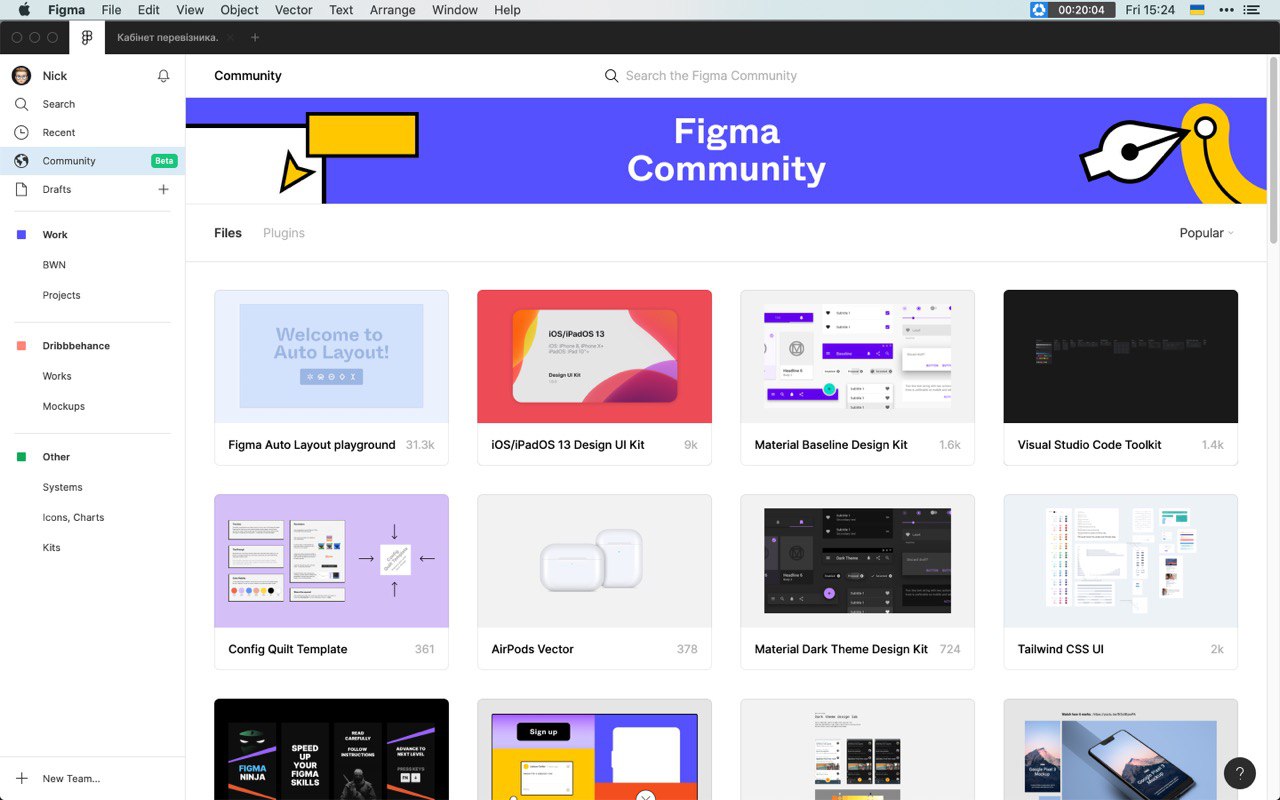Open the Object menu
The height and width of the screenshot is (800, 1280).
(239, 10)
